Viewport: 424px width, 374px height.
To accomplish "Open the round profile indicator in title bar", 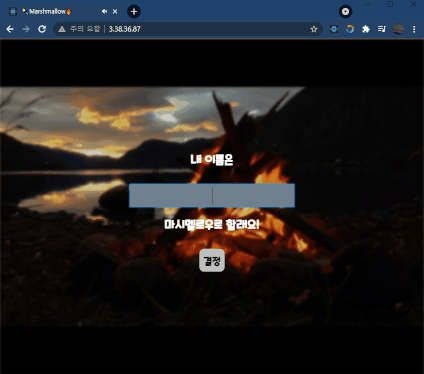I will [x=345, y=12].
